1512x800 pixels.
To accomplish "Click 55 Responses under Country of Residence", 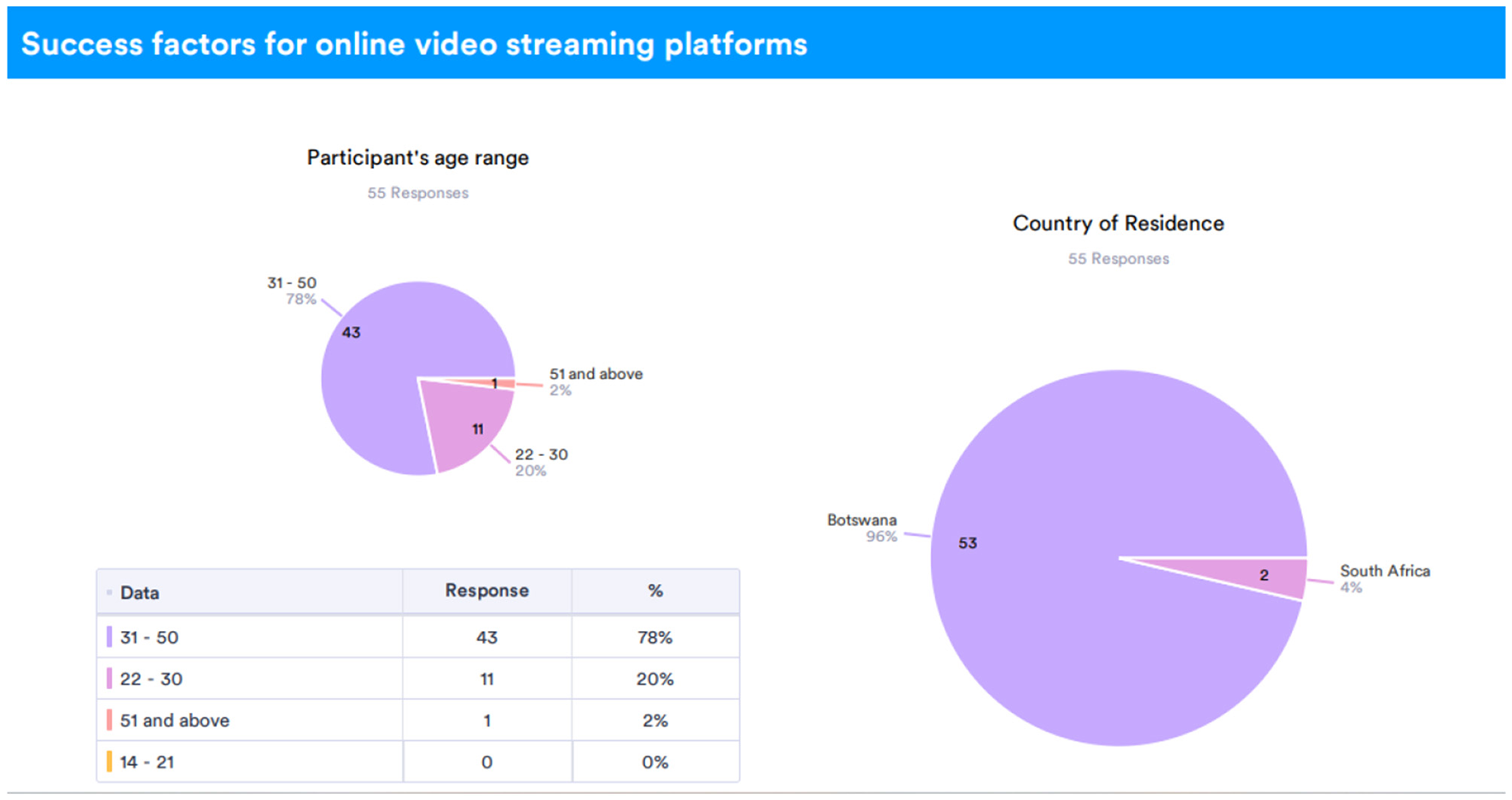I will pyautogui.click(x=1118, y=259).
